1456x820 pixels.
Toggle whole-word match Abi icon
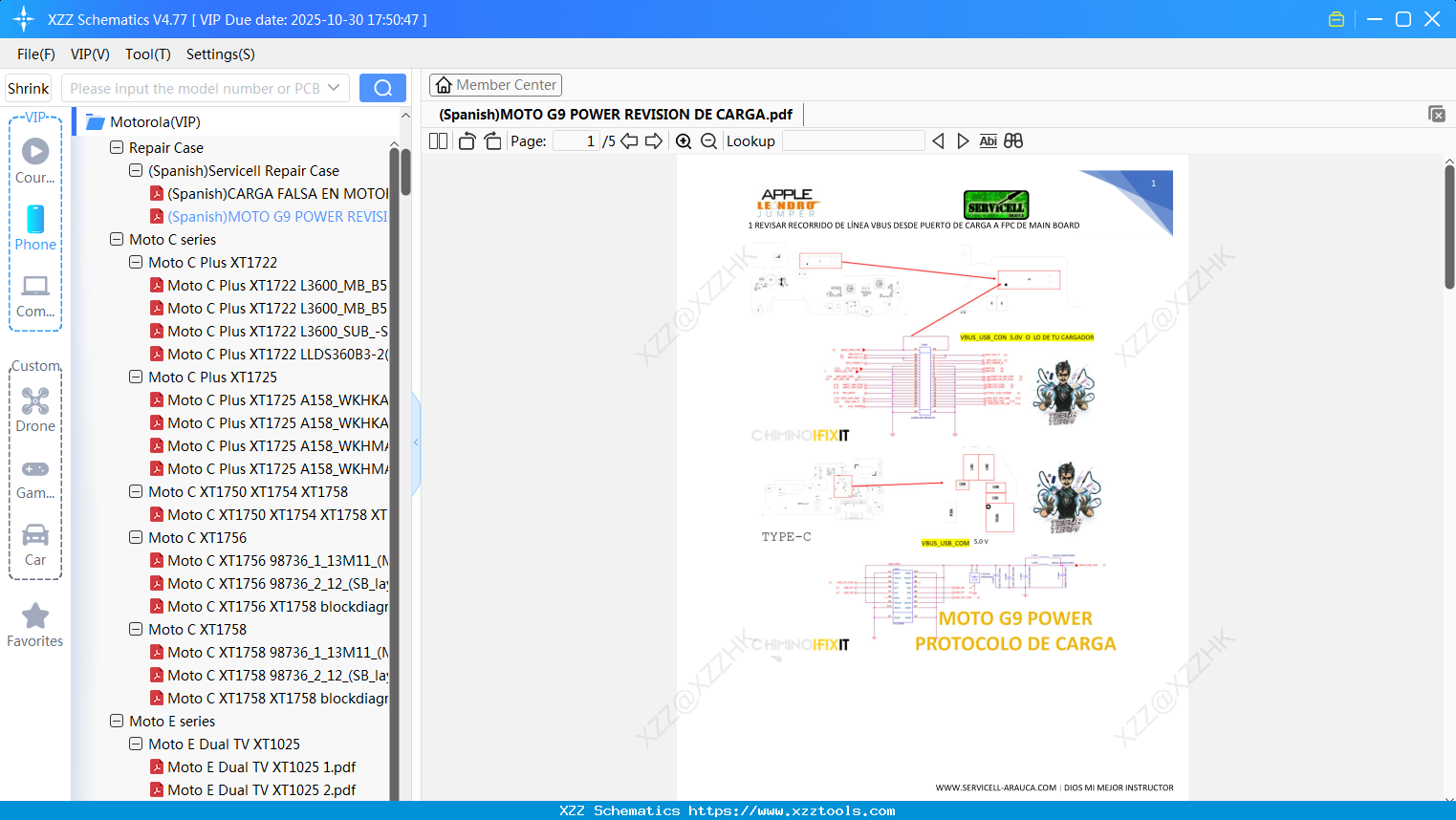[x=989, y=141]
